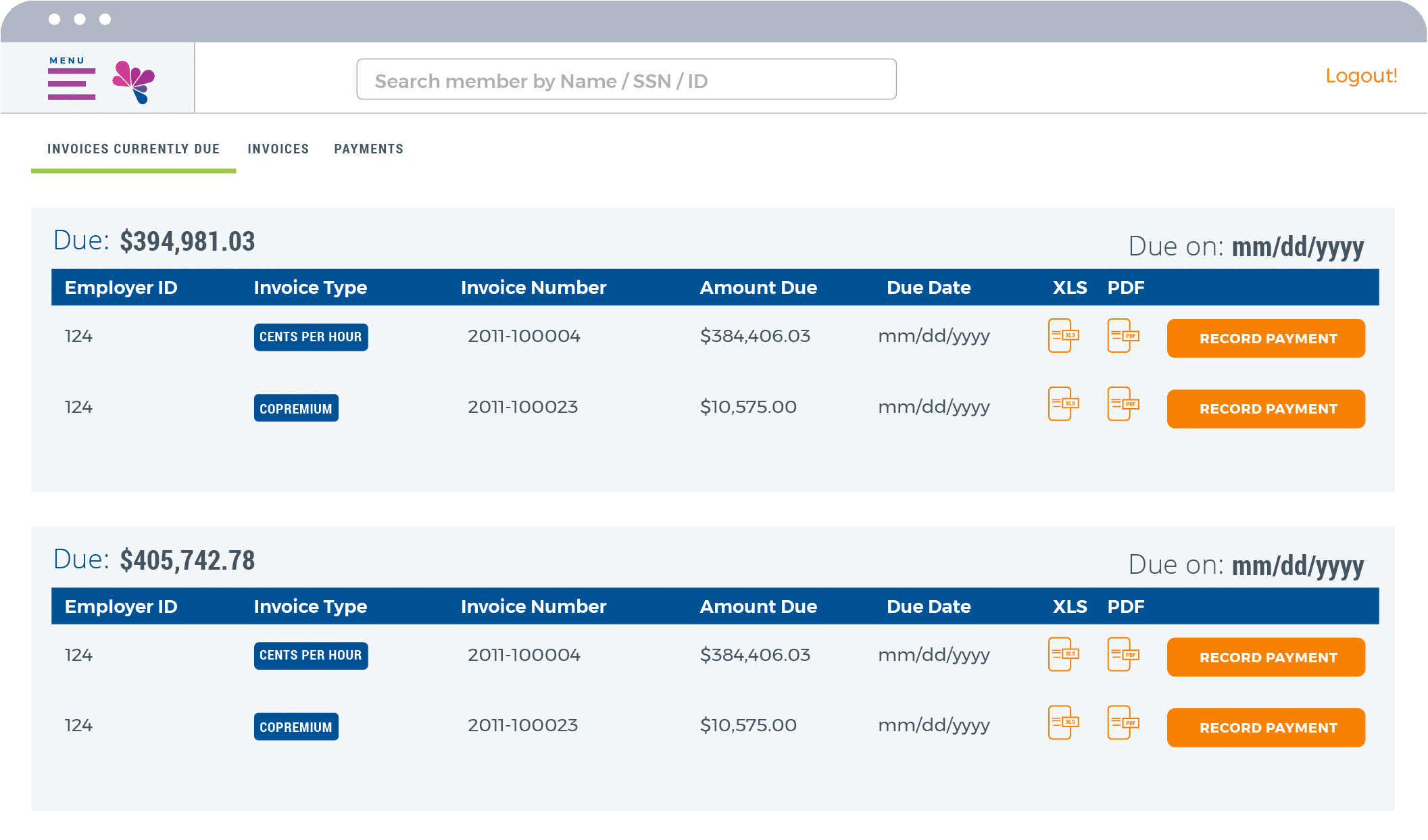
Task: Download PDF for Cents Per Hour in second table
Action: (x=1123, y=654)
